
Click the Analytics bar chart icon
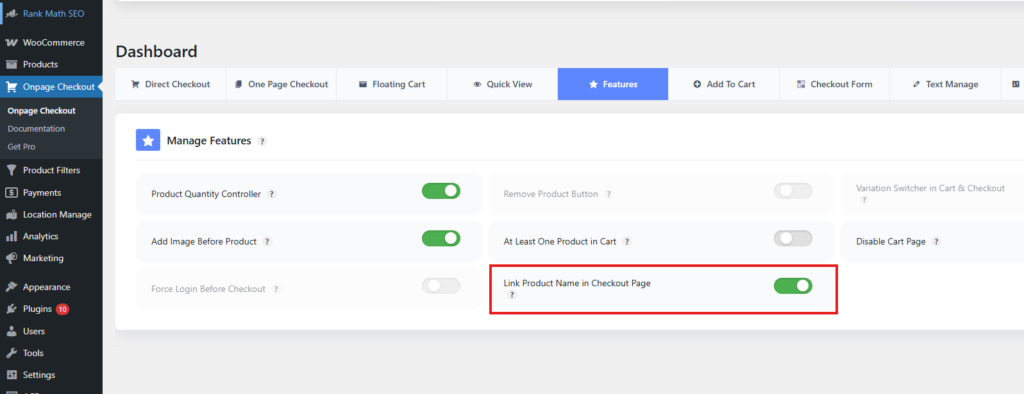11,237
